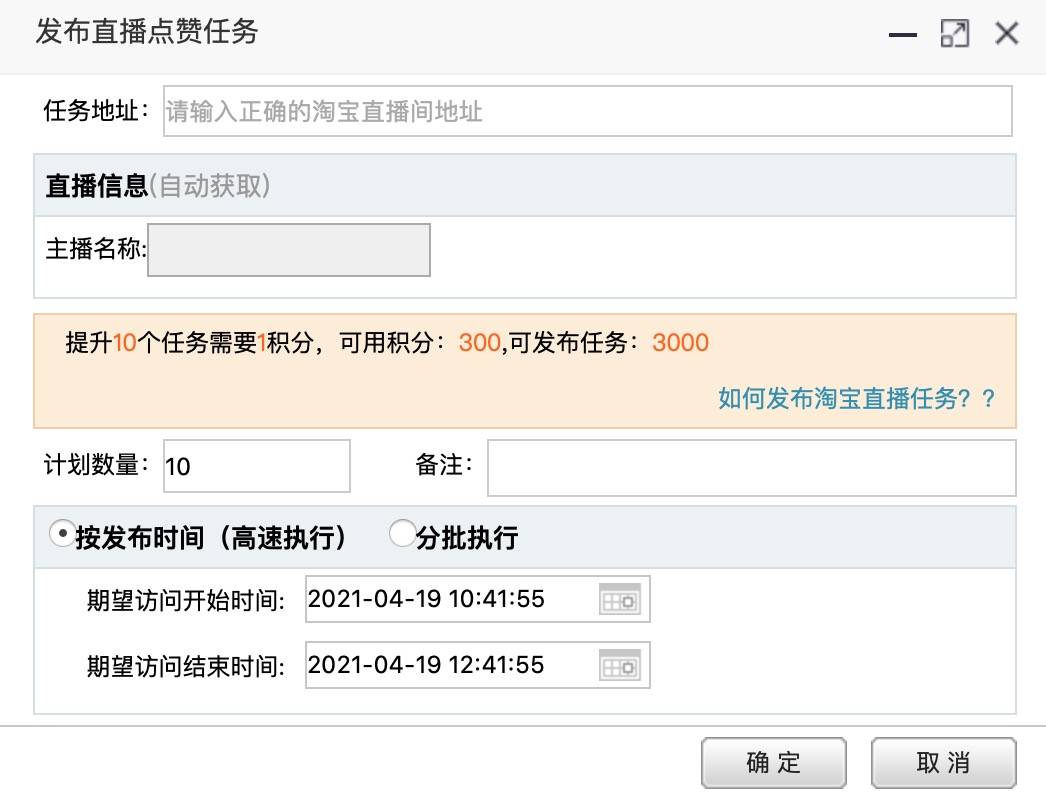This screenshot has width=1046, height=800.
Task: Focus the 任务地址 input field
Action: 588,111
